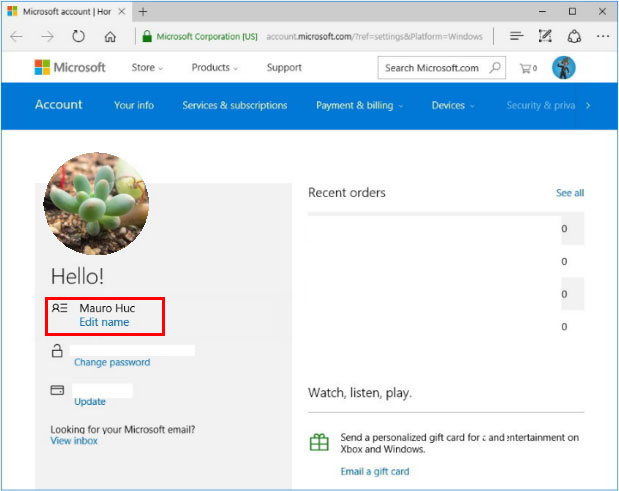Click the Microsoft logo
This screenshot has height=491, width=619.
pyautogui.click(x=70, y=67)
